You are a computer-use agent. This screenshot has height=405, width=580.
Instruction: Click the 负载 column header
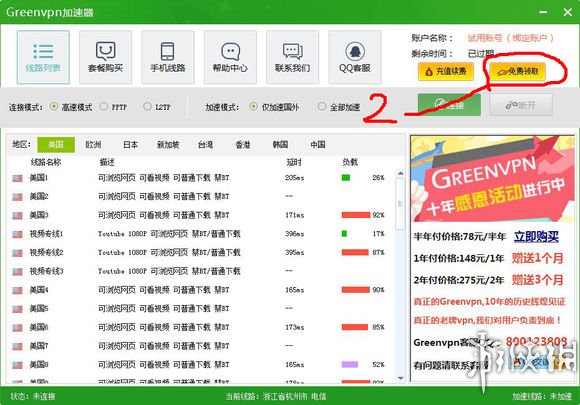point(350,162)
